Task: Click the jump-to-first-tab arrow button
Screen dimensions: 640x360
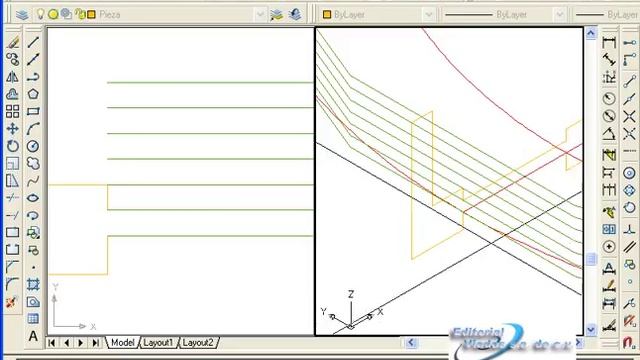Action: [52, 342]
